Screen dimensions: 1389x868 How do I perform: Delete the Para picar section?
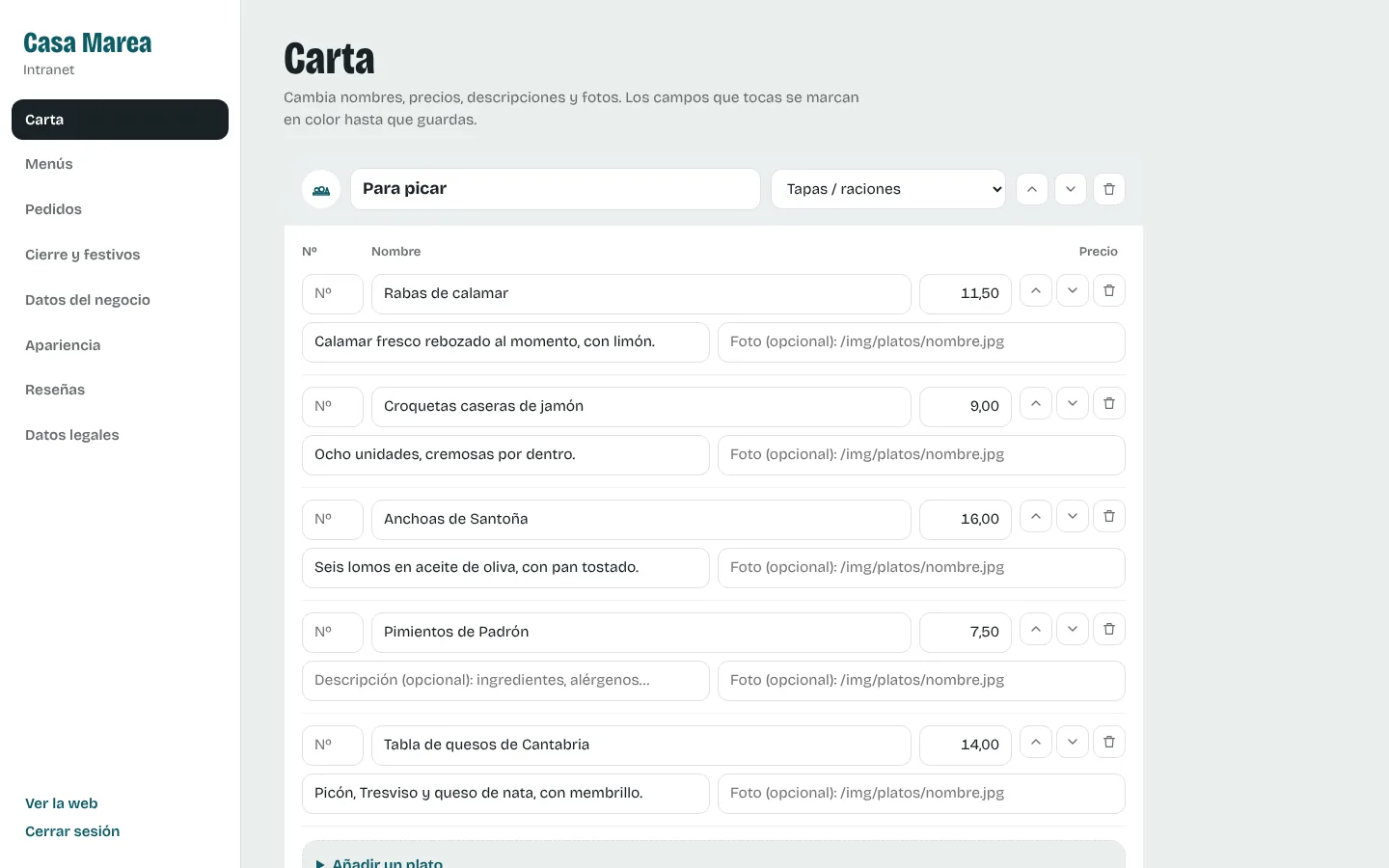(1109, 189)
